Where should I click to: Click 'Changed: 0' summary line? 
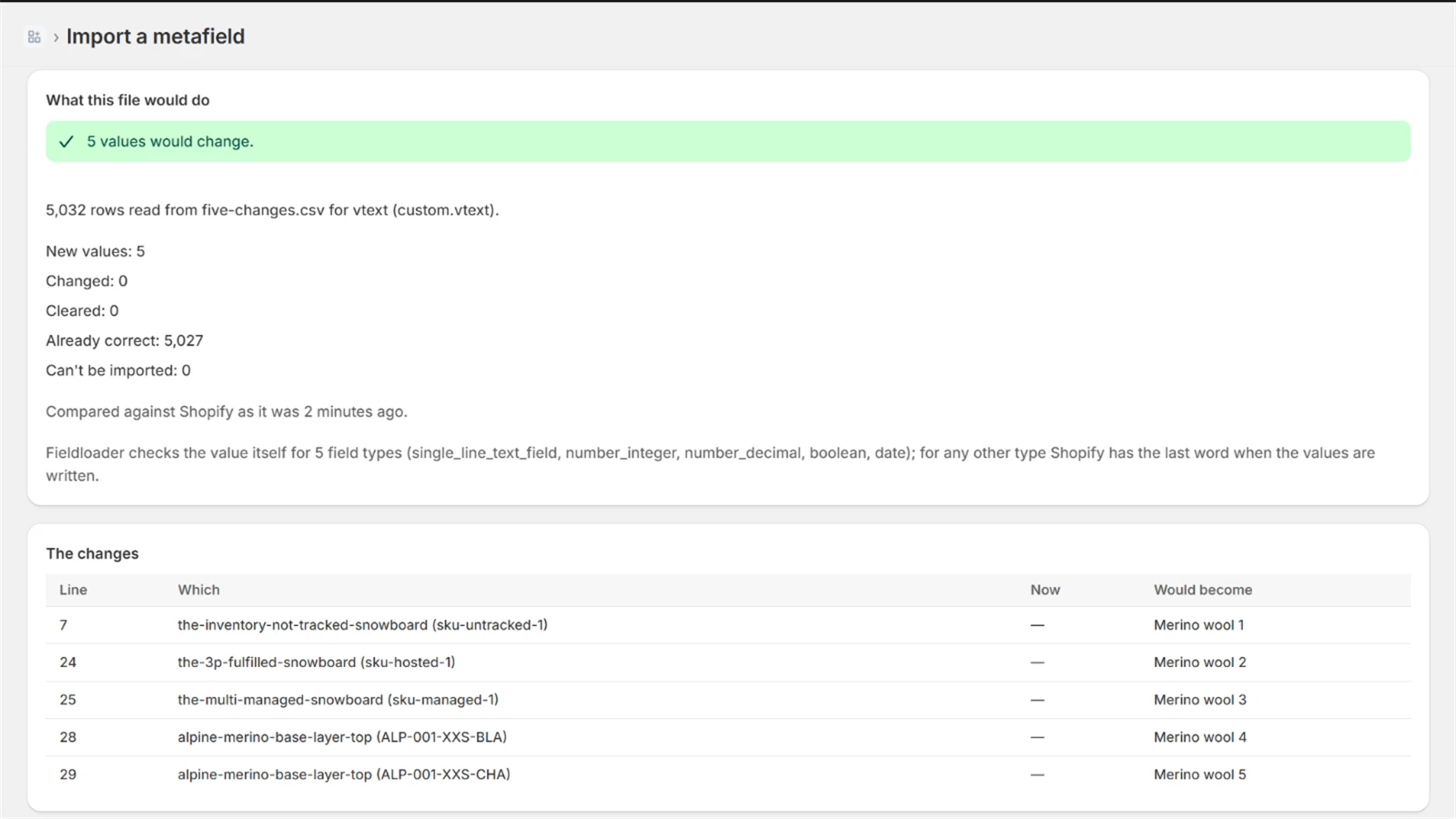(86, 281)
